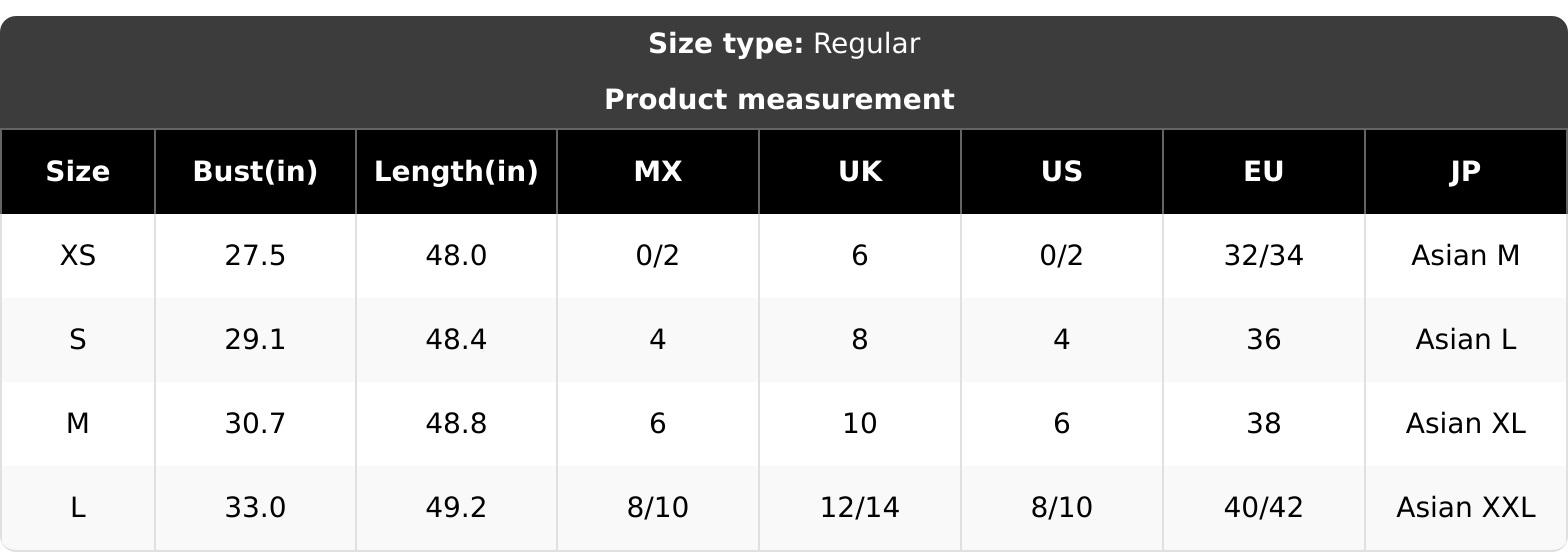Click the Bust(in) column header
Viewport: 1568px width, 552px height.
255,172
